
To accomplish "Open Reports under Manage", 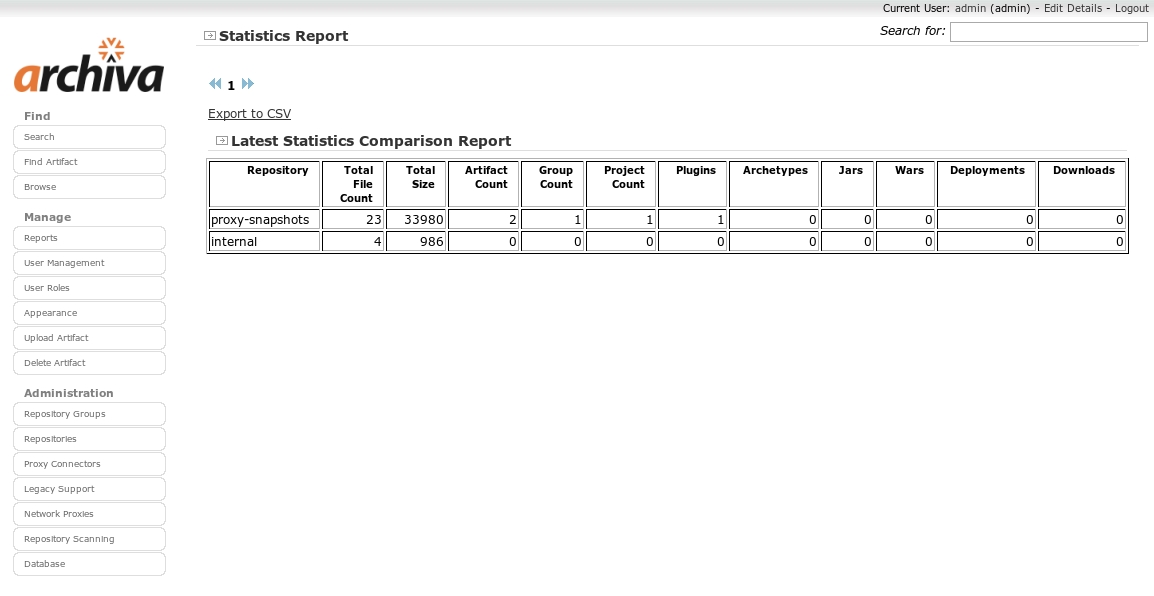I will click(89, 238).
